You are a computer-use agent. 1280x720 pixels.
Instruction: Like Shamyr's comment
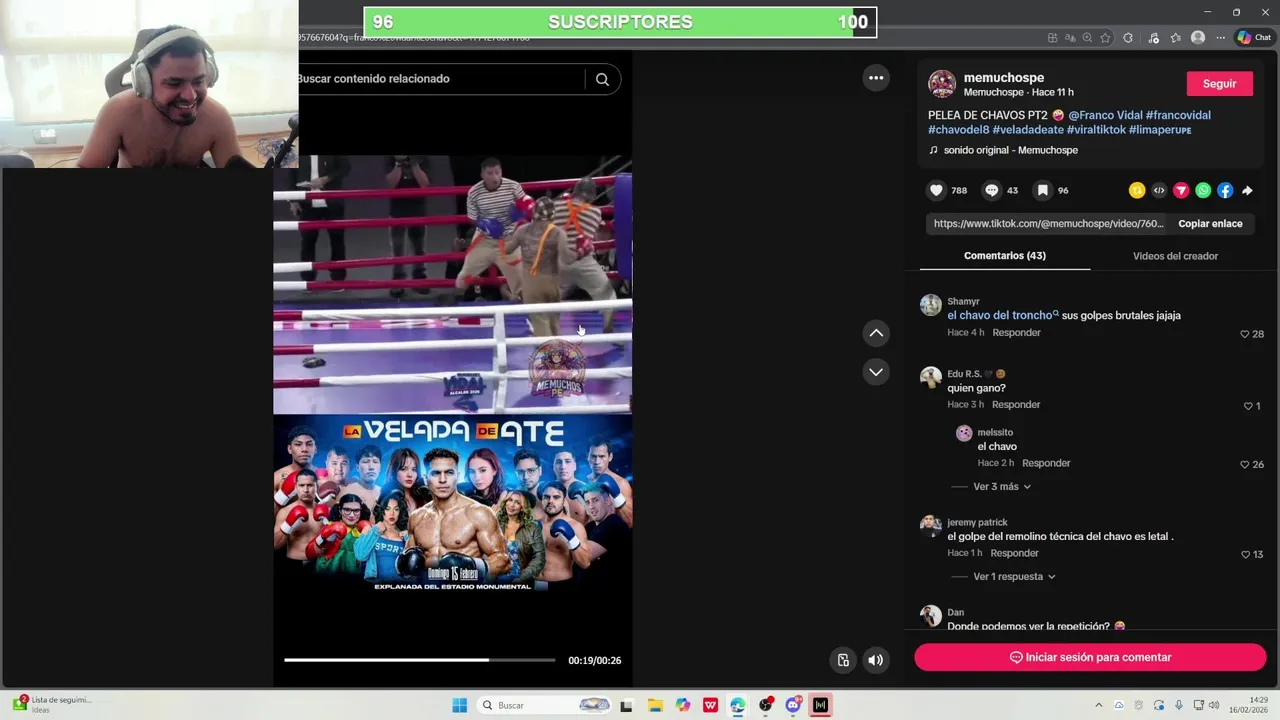[1245, 334]
